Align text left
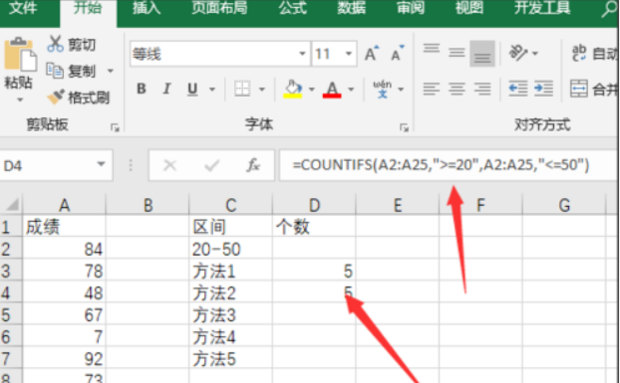This screenshot has height=383, width=620. click(431, 89)
